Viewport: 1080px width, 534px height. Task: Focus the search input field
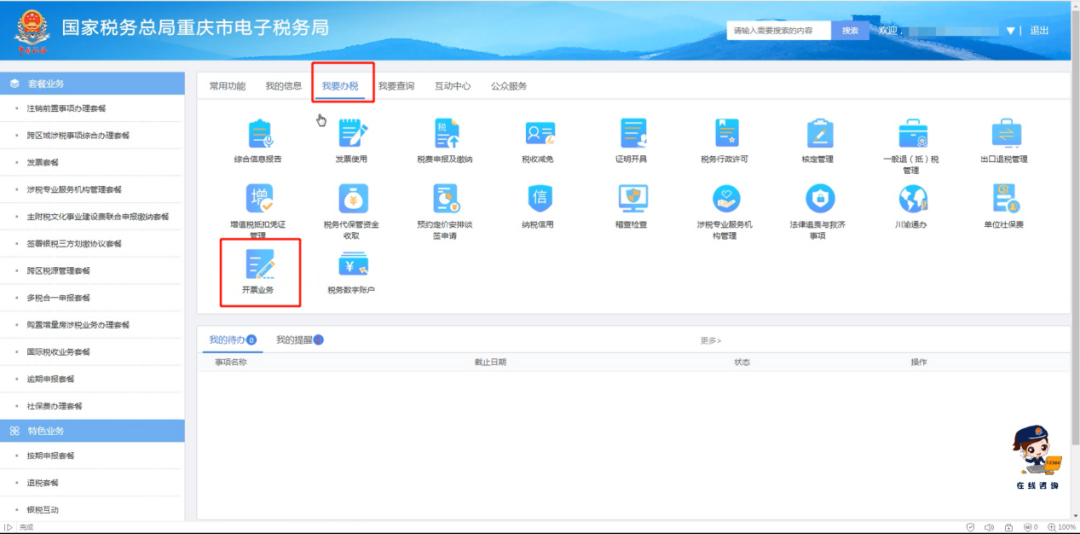pyautogui.click(x=779, y=31)
